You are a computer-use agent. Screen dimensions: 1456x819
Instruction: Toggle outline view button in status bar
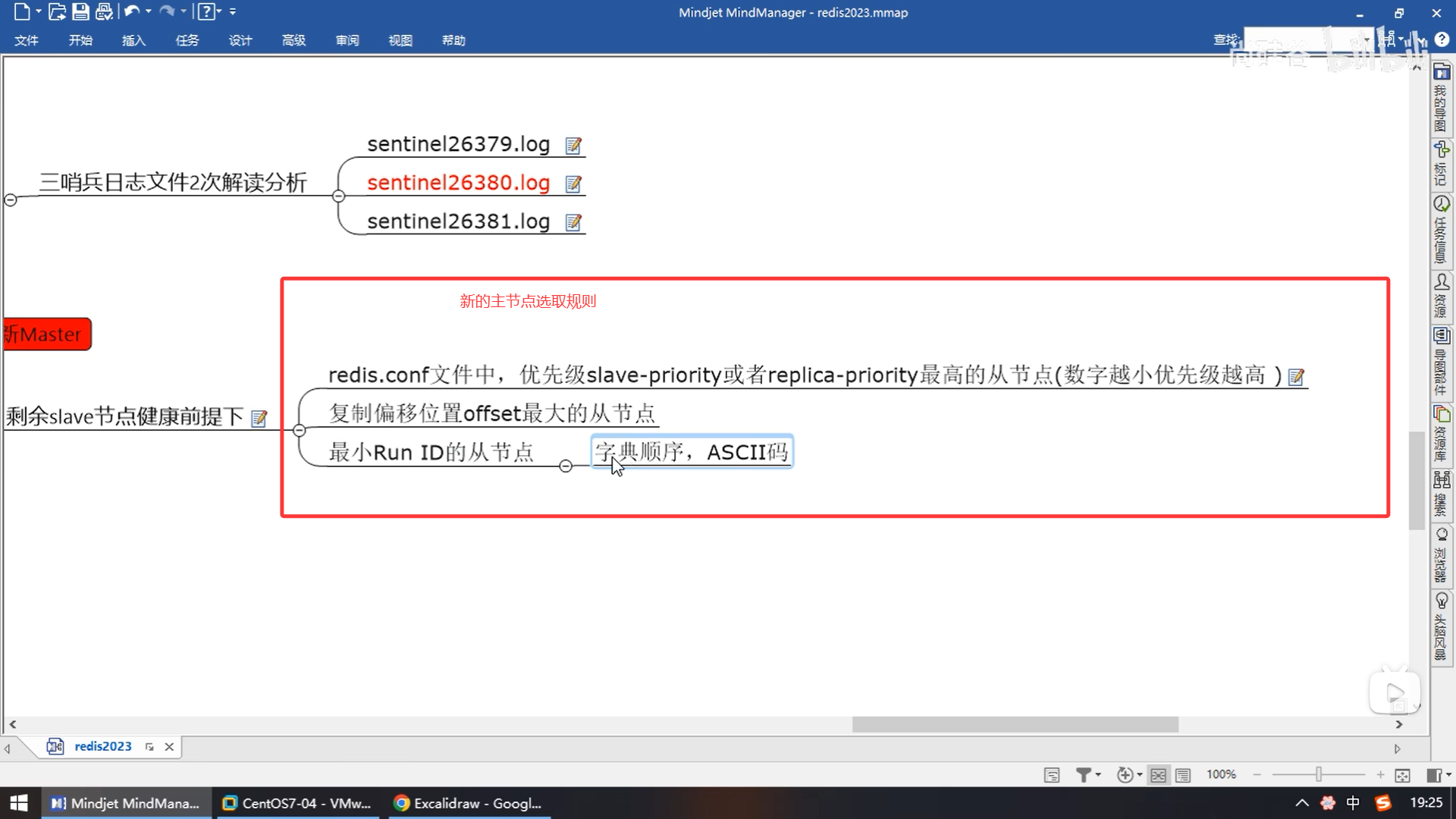click(1183, 775)
